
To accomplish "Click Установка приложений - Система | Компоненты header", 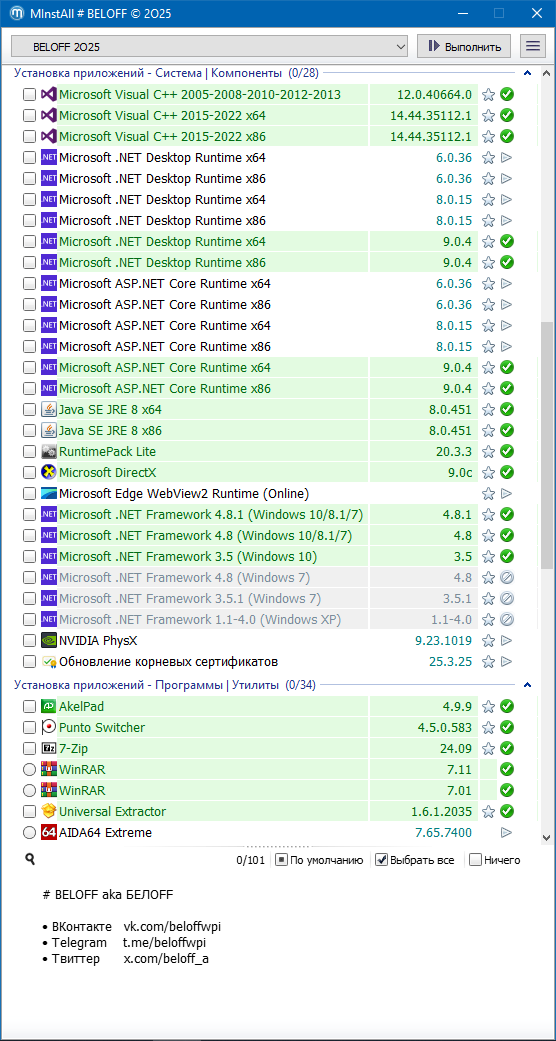I will [165, 73].
